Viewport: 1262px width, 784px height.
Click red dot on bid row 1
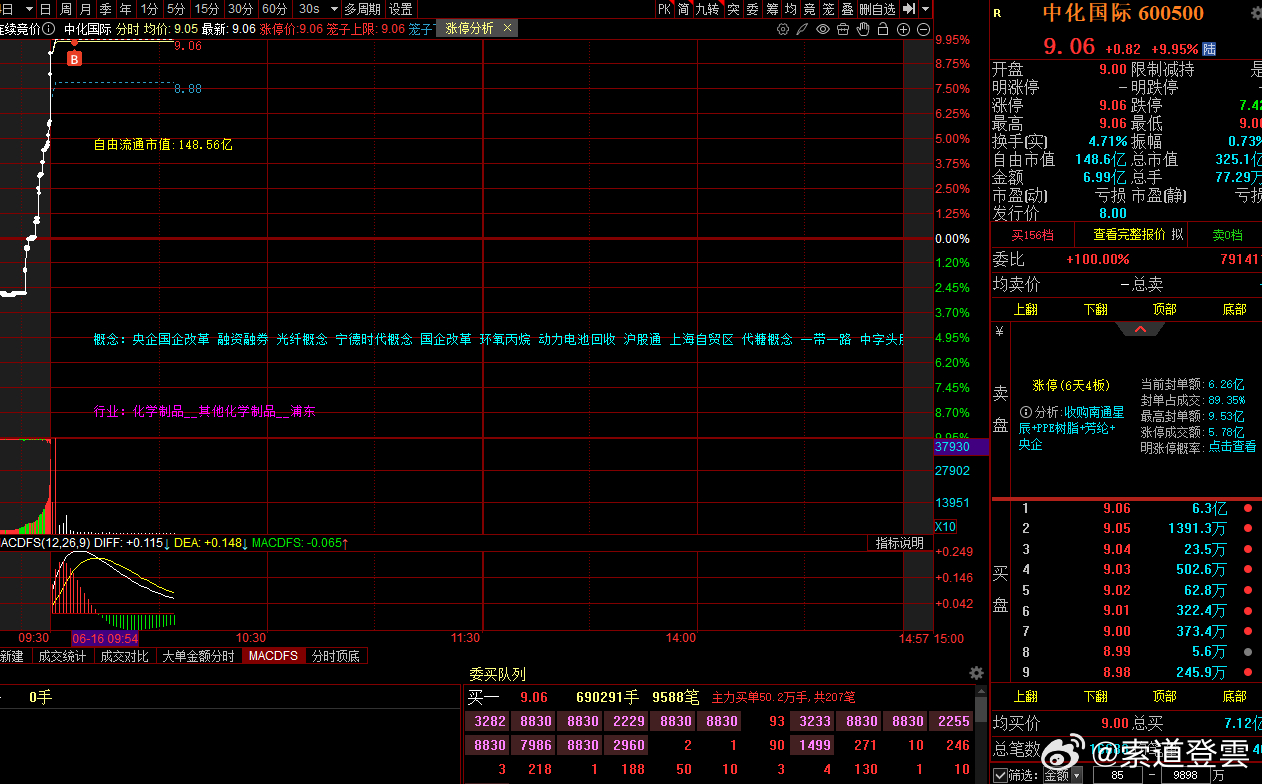click(x=1247, y=508)
